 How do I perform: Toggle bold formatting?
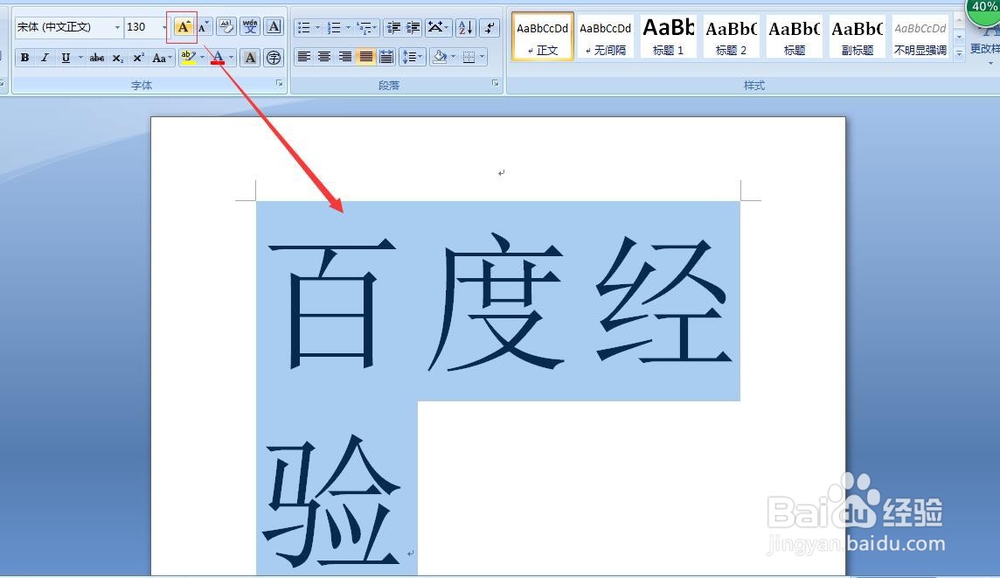25,57
